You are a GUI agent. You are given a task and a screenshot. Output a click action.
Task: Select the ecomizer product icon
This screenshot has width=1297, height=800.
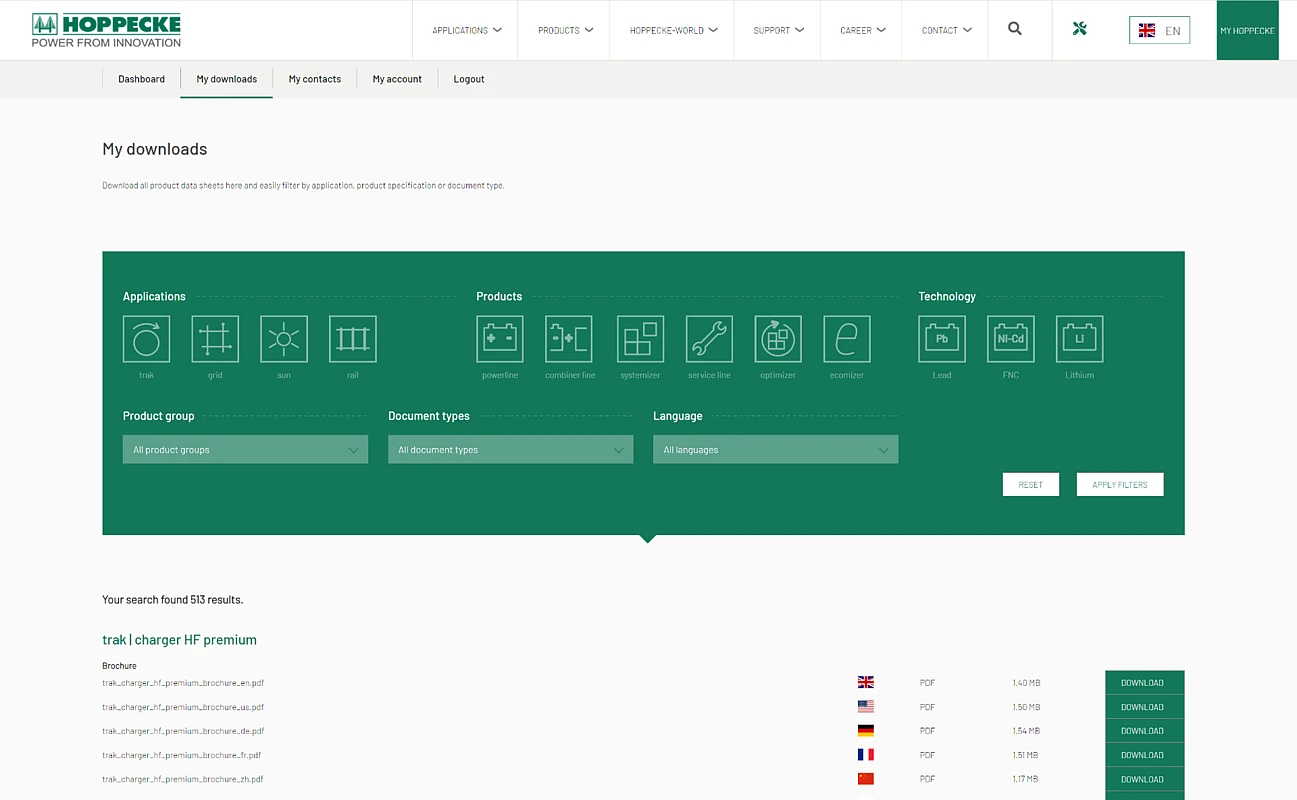(846, 339)
